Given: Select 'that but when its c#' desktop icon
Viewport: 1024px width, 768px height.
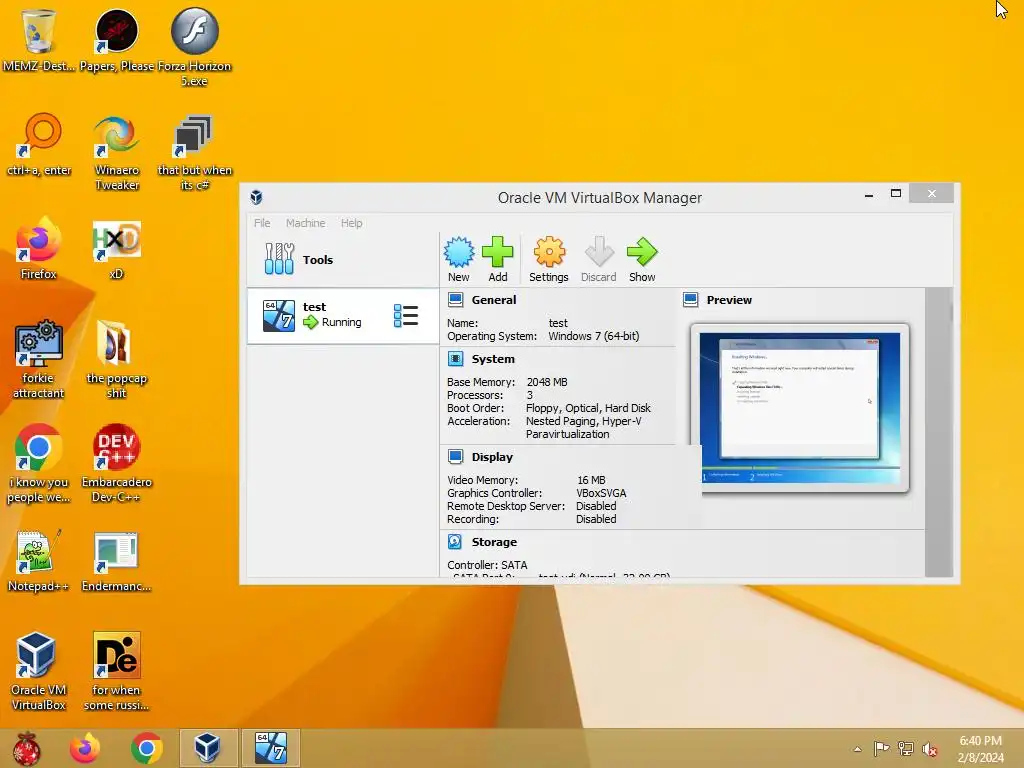Looking at the screenshot, I should click(x=195, y=152).
